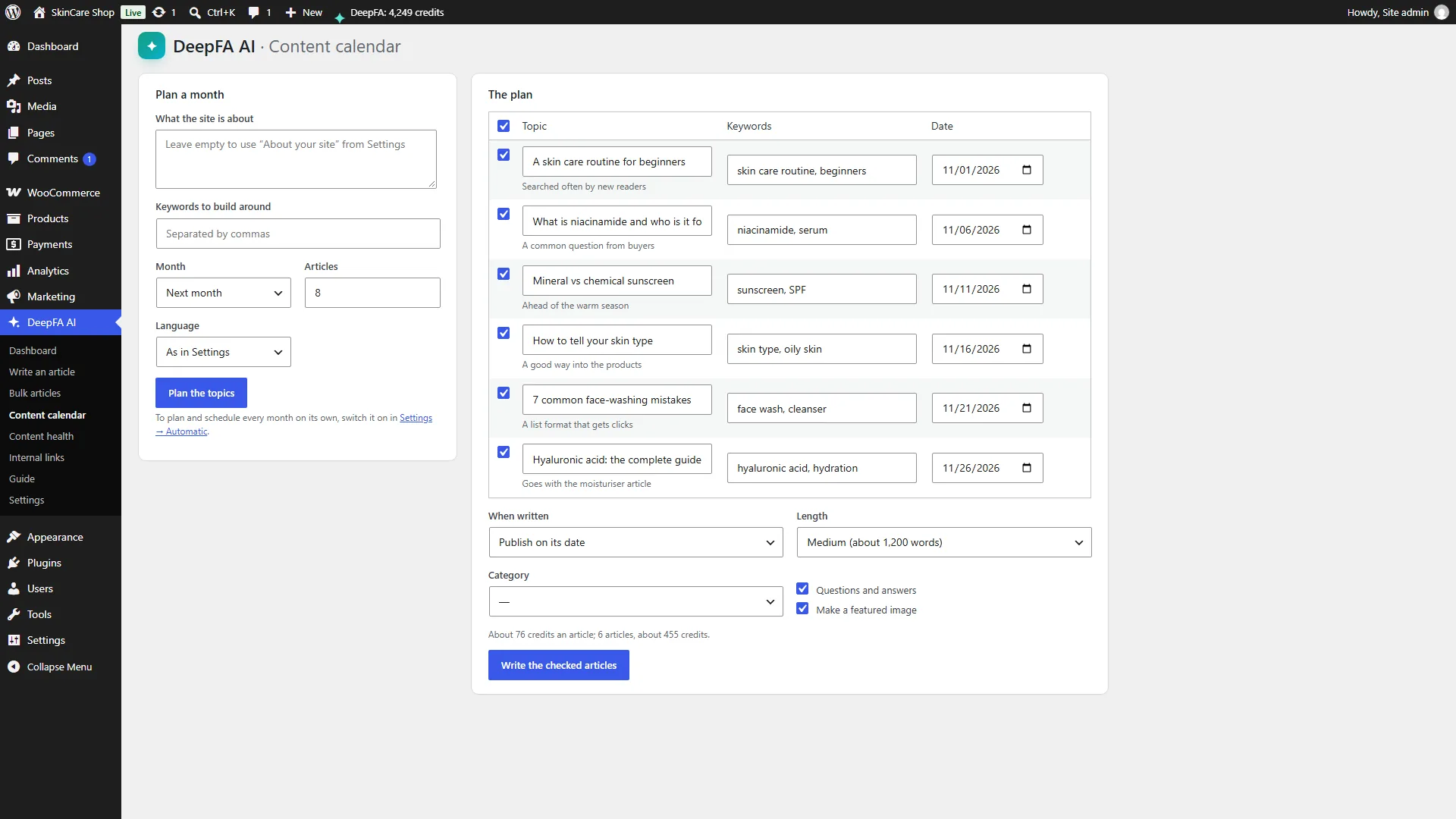Image resolution: width=1456 pixels, height=819 pixels.
Task: Open Bulk articles submenu item
Action: pyautogui.click(x=35, y=393)
